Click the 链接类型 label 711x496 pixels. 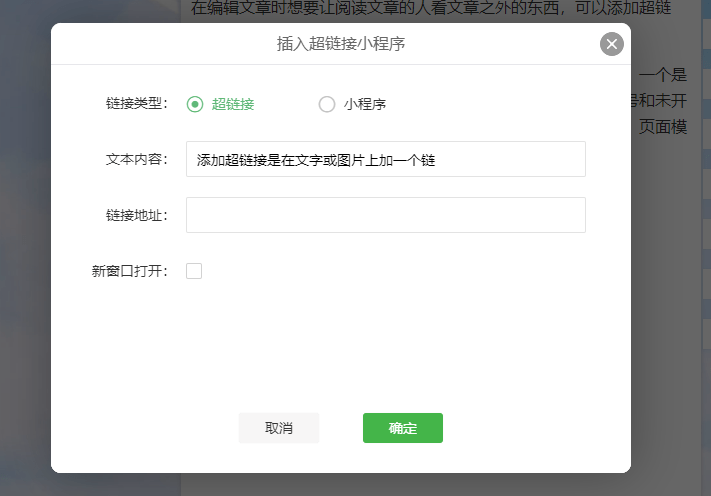pos(137,103)
